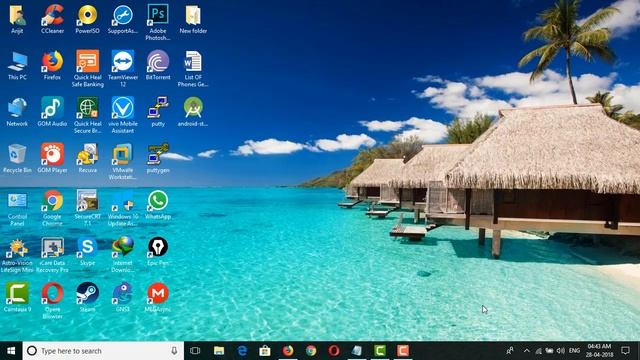This screenshot has height=360, width=640.
Task: Select the vivo Mobile Assistant icon
Action: pos(123,115)
